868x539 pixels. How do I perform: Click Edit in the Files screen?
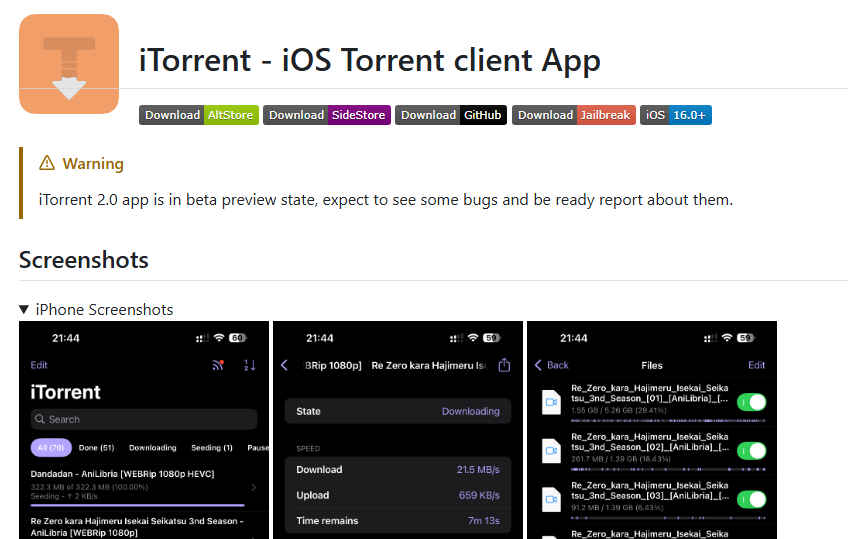pyautogui.click(x=756, y=365)
